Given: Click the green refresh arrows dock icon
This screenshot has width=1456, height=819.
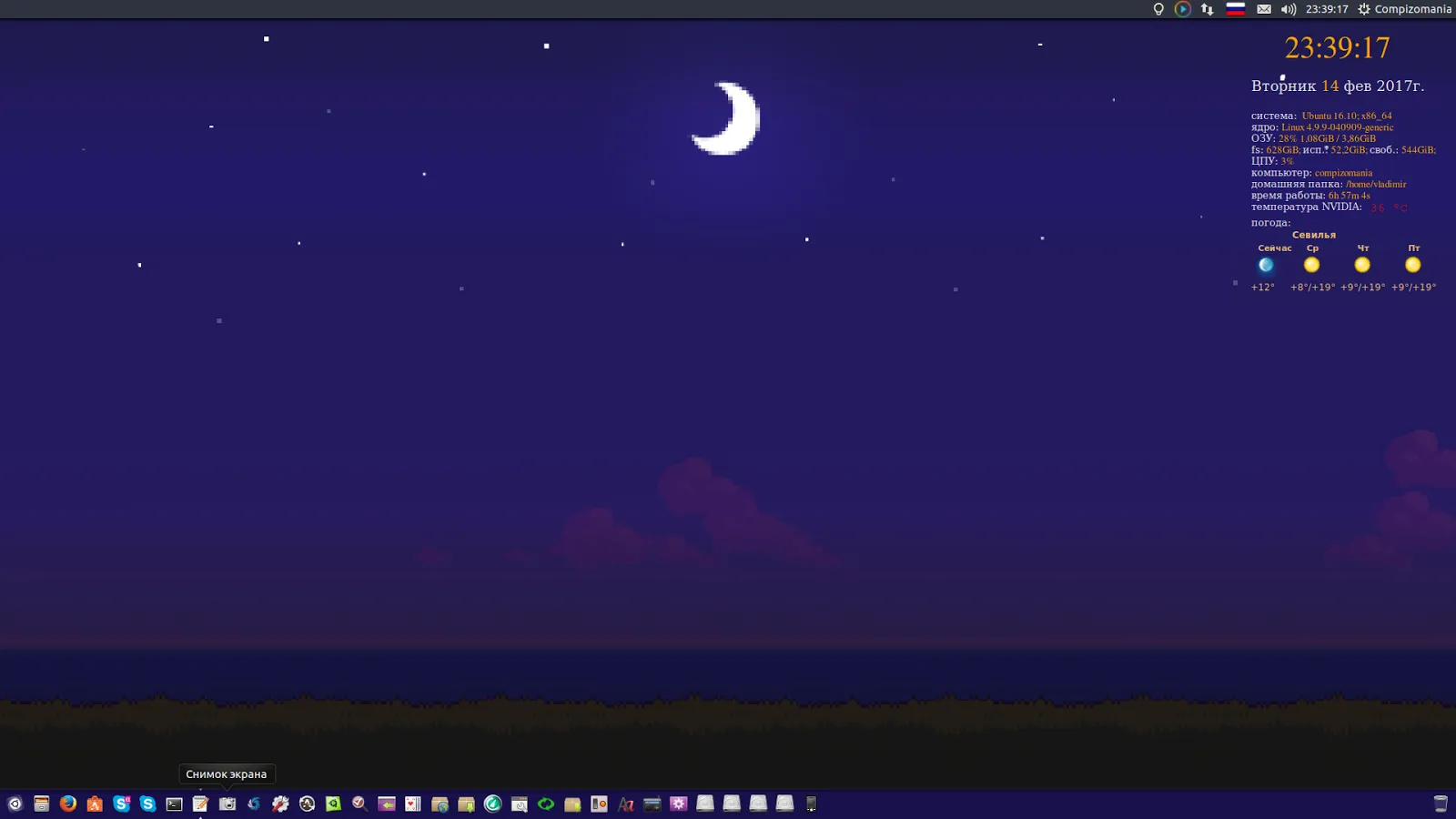Looking at the screenshot, I should click(x=546, y=804).
